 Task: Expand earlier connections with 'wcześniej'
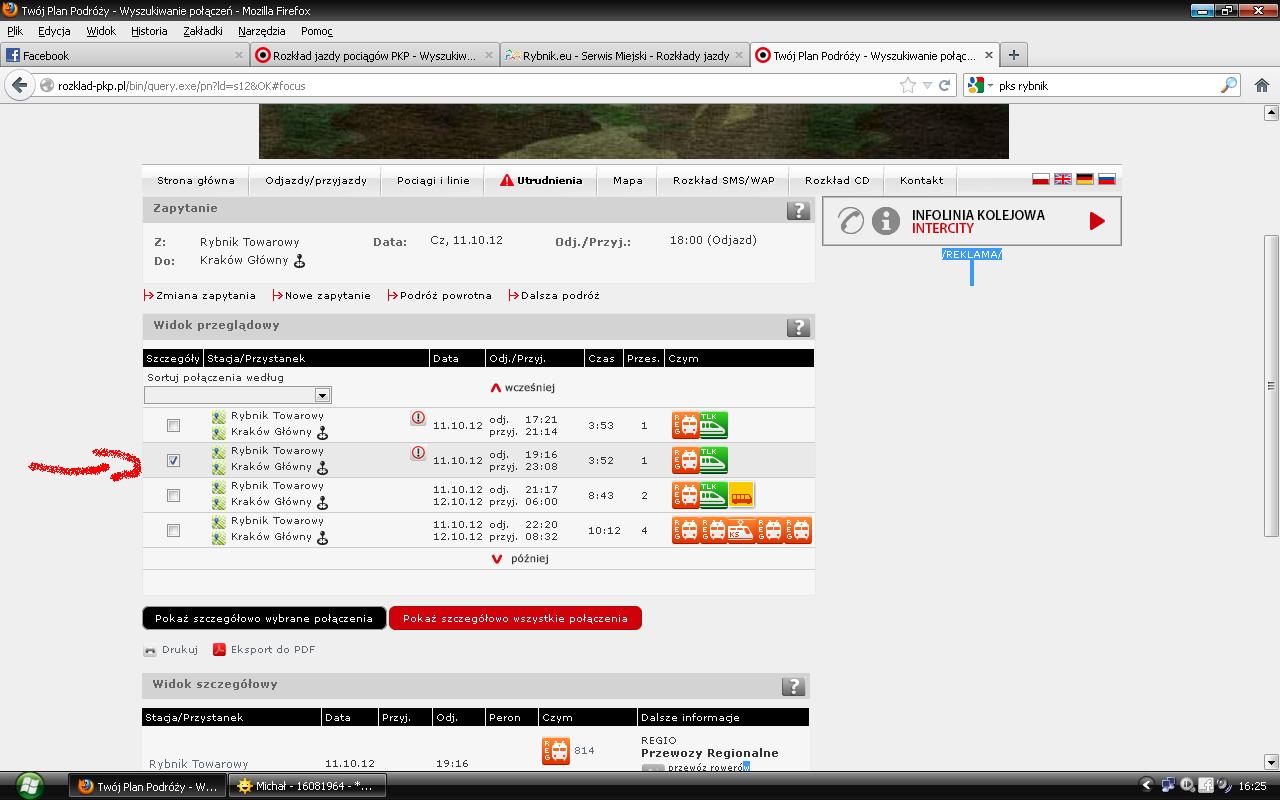click(x=522, y=387)
